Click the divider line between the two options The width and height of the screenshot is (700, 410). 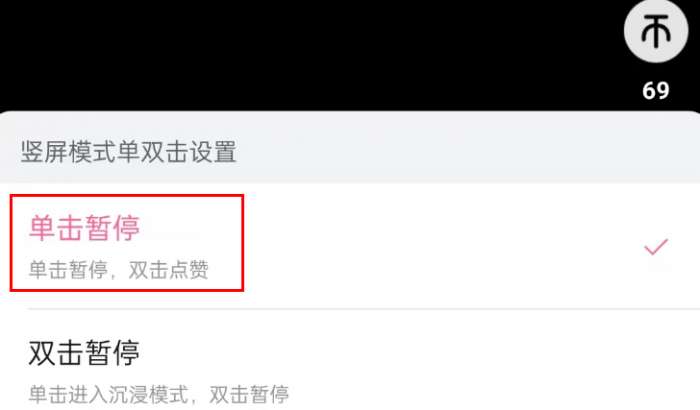pos(363,309)
